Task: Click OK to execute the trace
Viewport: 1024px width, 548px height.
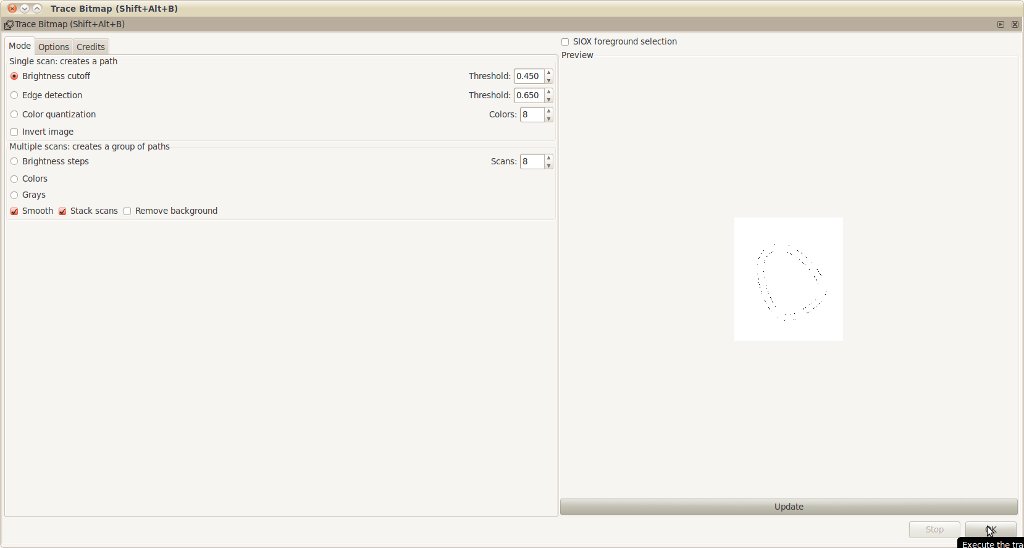Action: (x=991, y=529)
